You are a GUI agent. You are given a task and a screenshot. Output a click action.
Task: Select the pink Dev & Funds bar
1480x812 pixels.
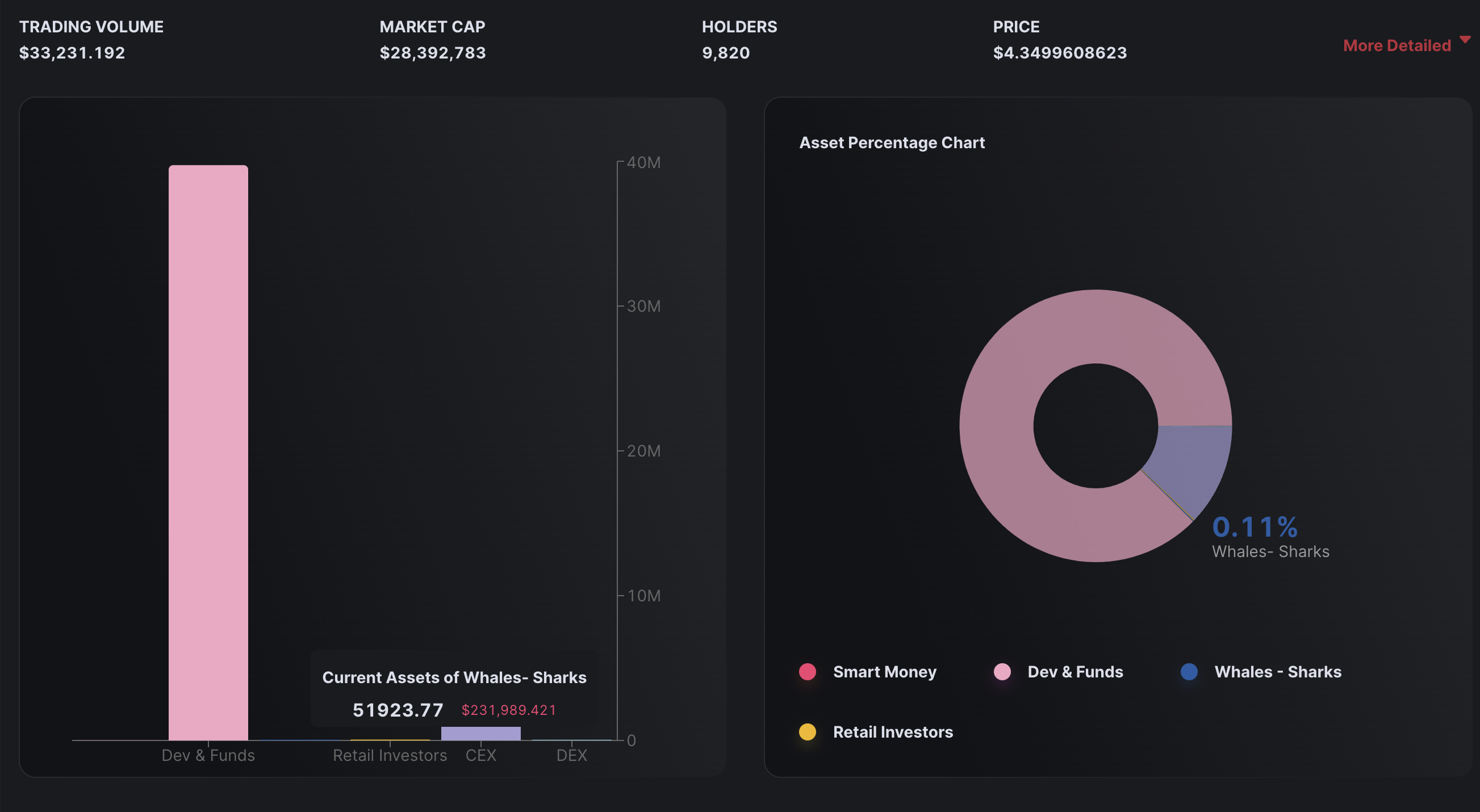[208, 453]
